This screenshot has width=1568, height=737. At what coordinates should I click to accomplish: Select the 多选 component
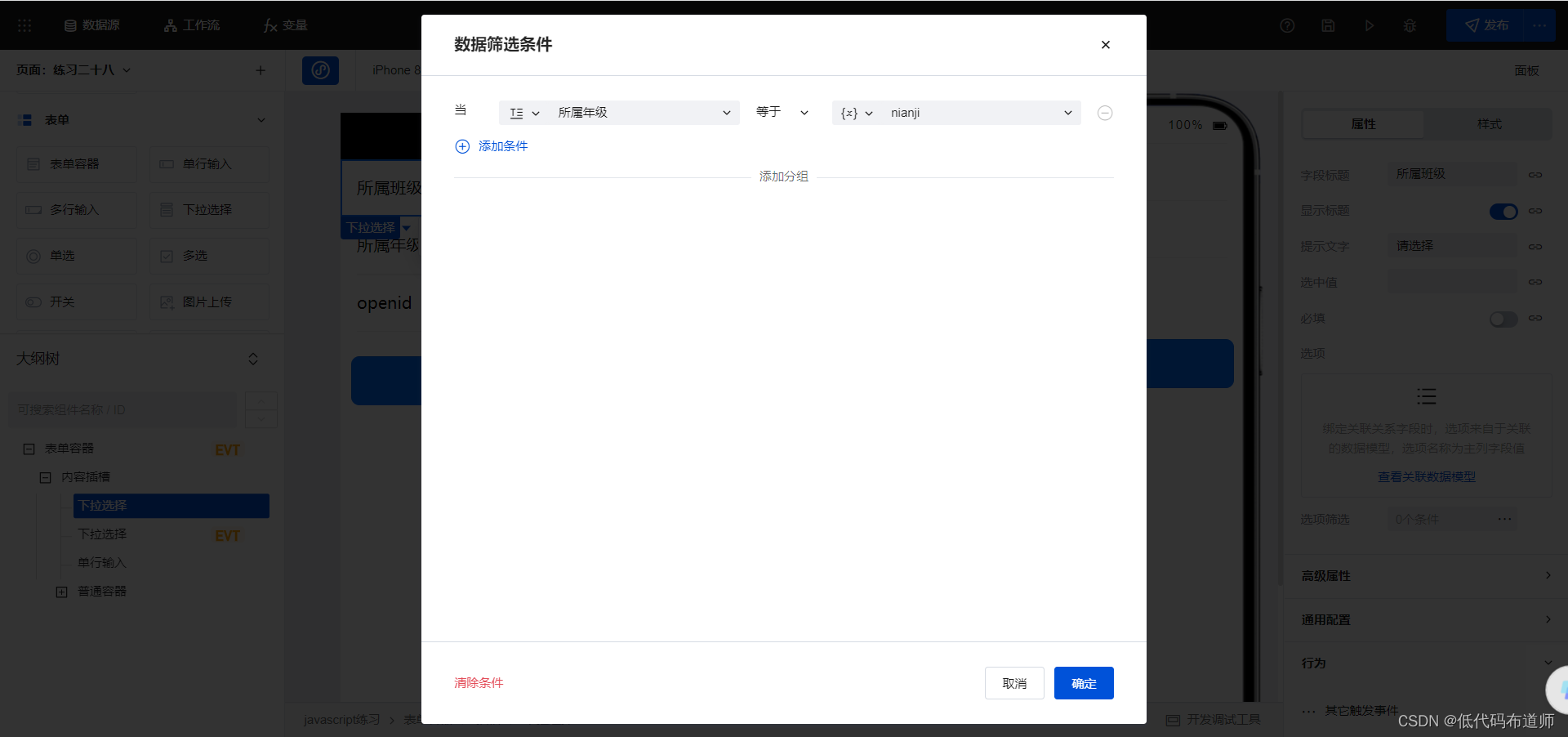tap(209, 256)
